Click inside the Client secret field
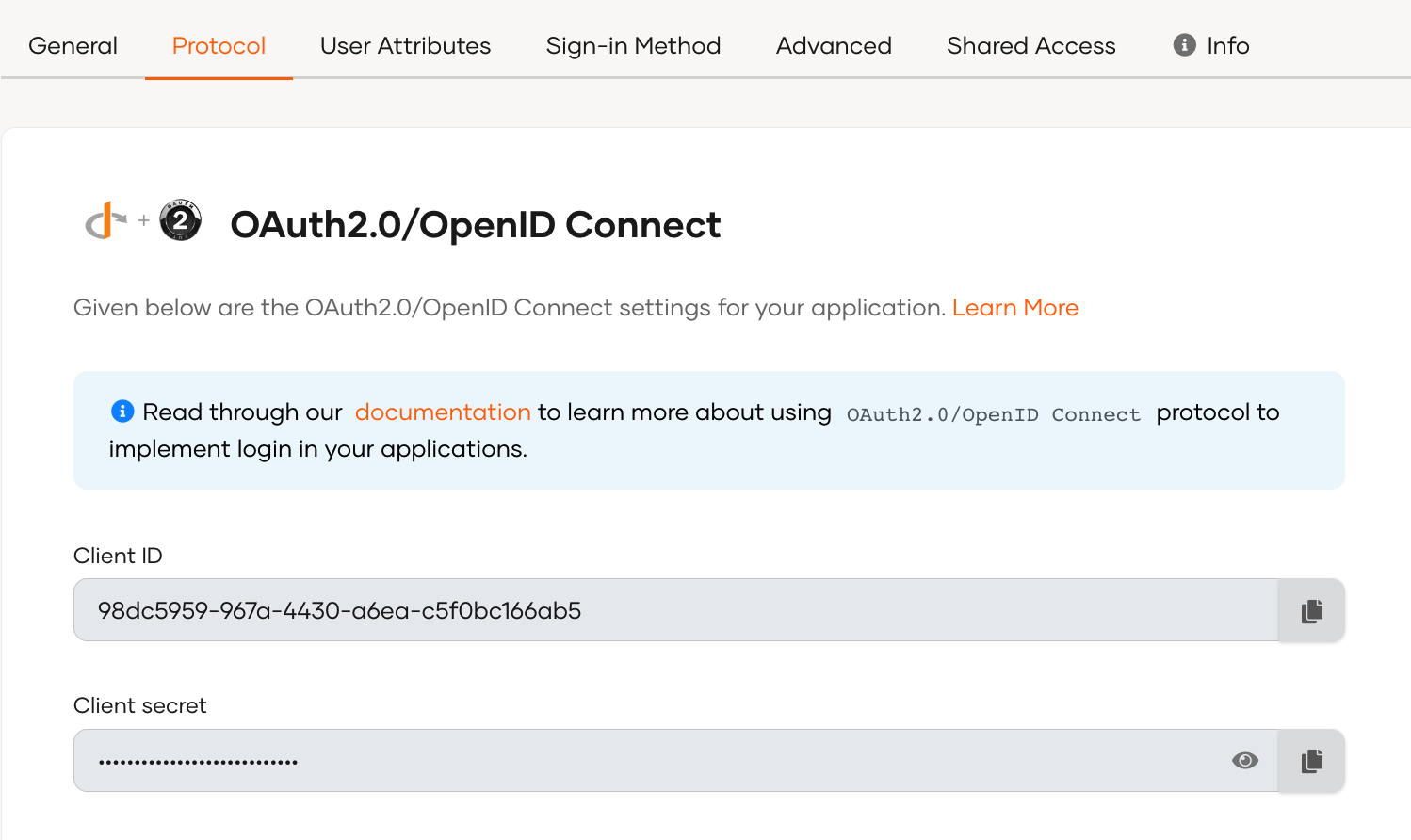Viewport: 1411px width, 840px height. [675, 761]
